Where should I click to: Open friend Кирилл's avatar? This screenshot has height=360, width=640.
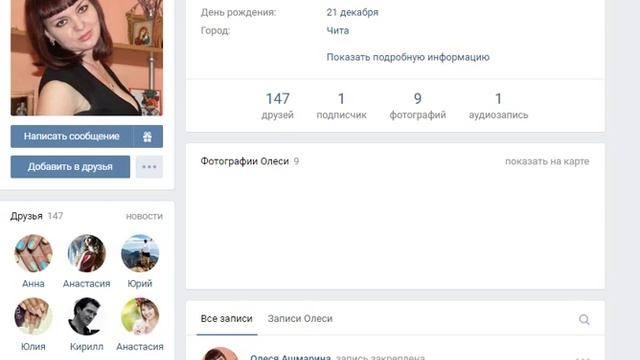point(87,316)
